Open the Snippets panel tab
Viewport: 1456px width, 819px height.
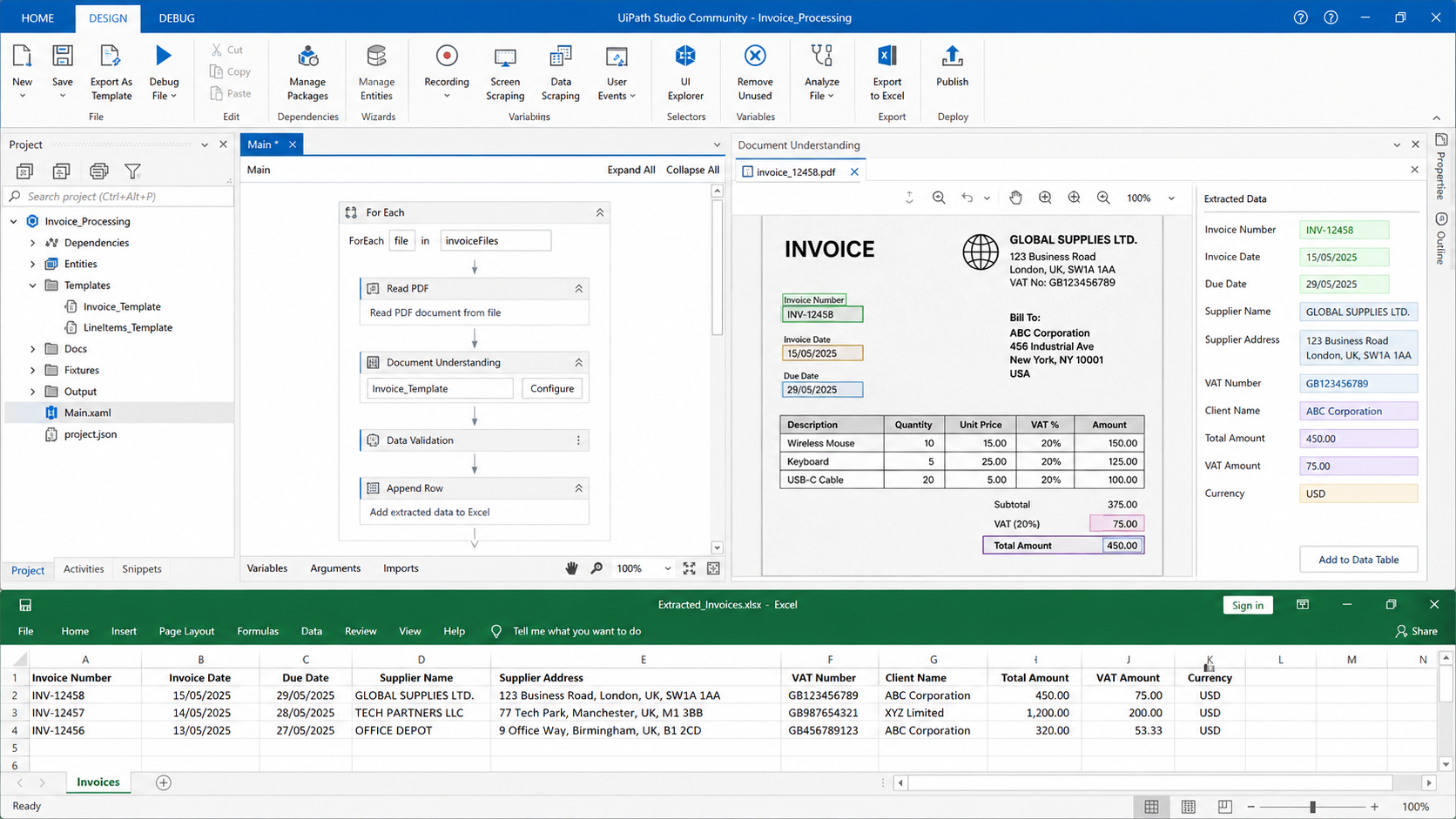(142, 569)
